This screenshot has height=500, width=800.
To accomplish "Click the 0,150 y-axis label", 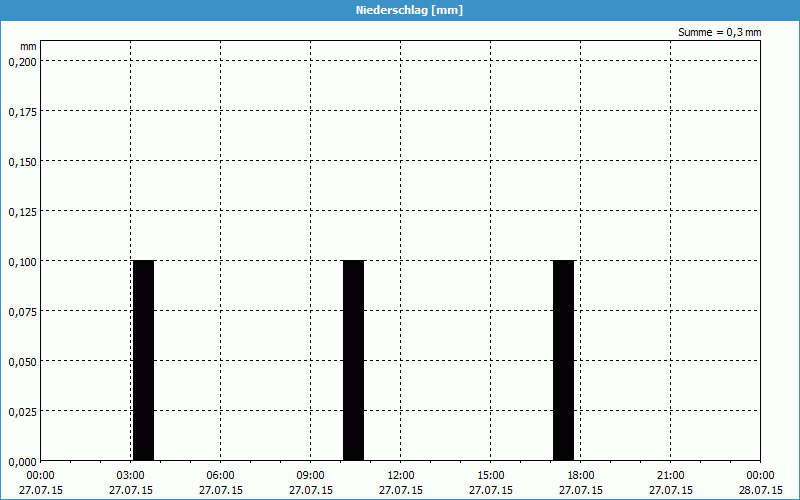I will tap(21, 161).
